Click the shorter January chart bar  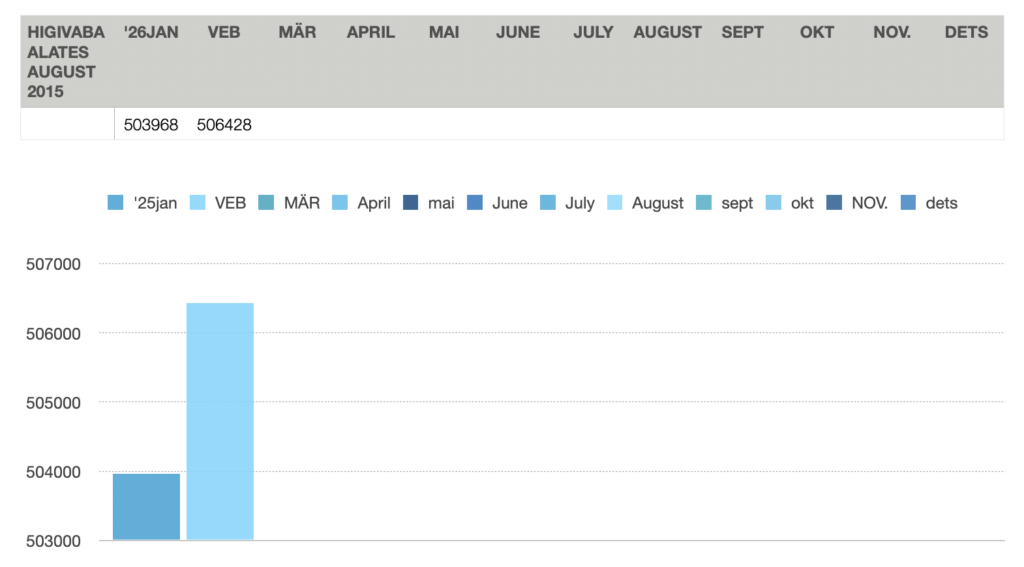coord(146,506)
